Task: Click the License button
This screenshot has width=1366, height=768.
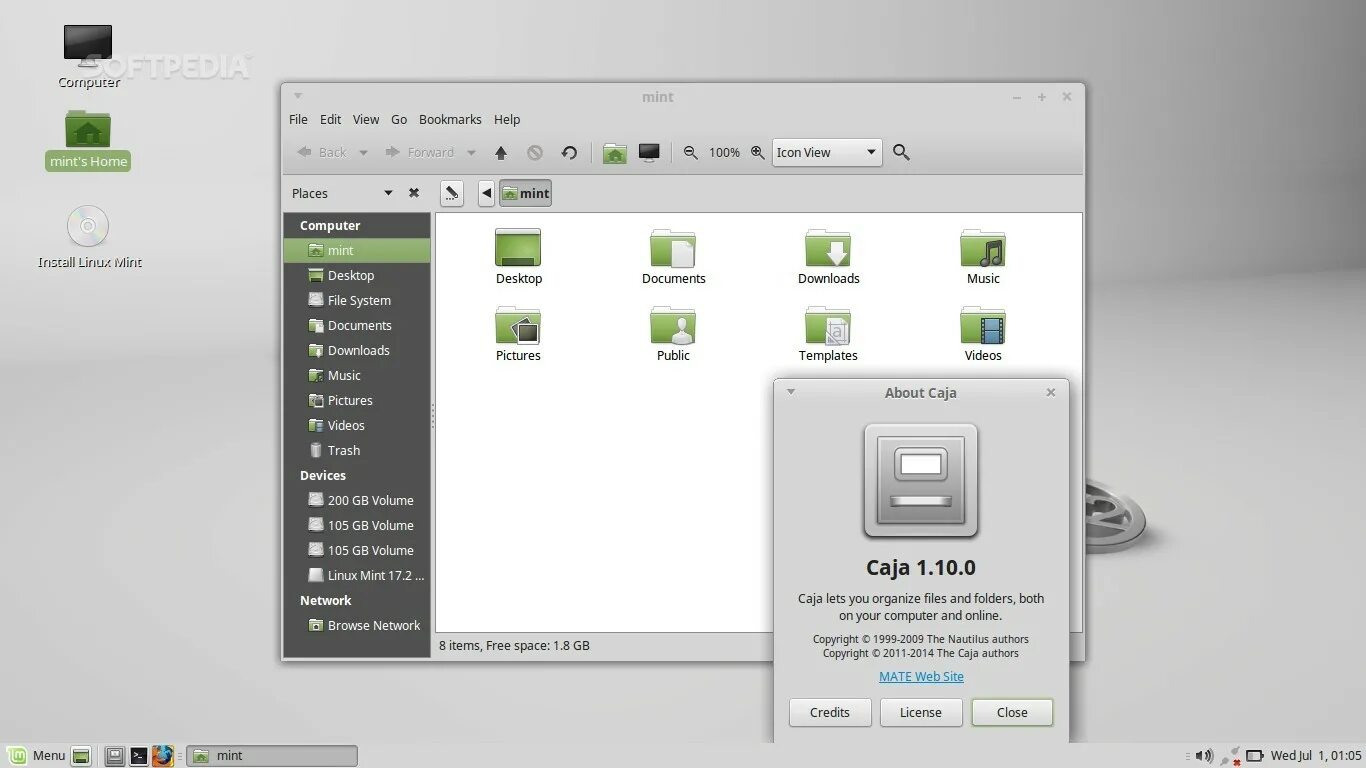Action: click(x=921, y=712)
